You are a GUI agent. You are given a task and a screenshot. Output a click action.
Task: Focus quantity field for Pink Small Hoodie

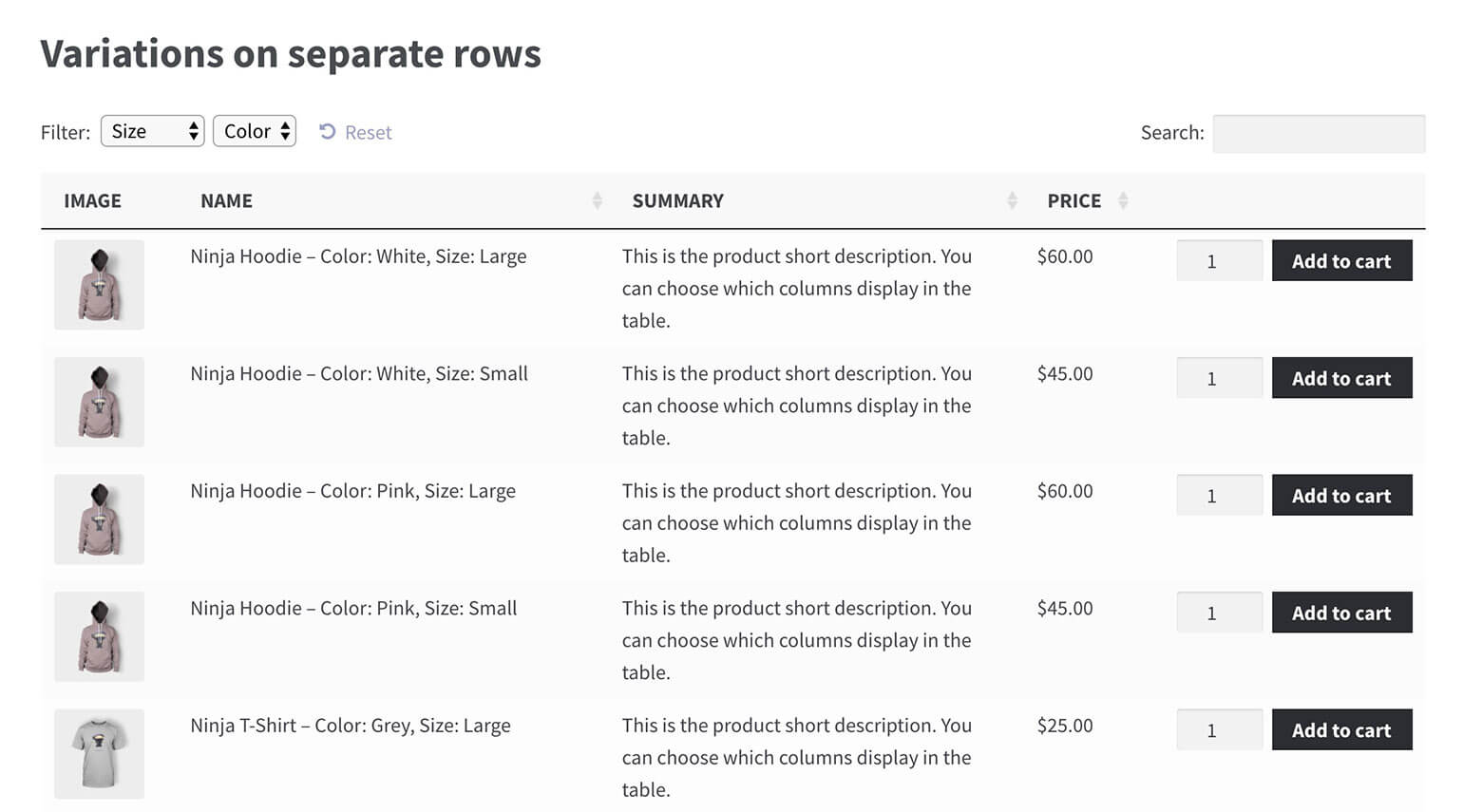(x=1218, y=613)
